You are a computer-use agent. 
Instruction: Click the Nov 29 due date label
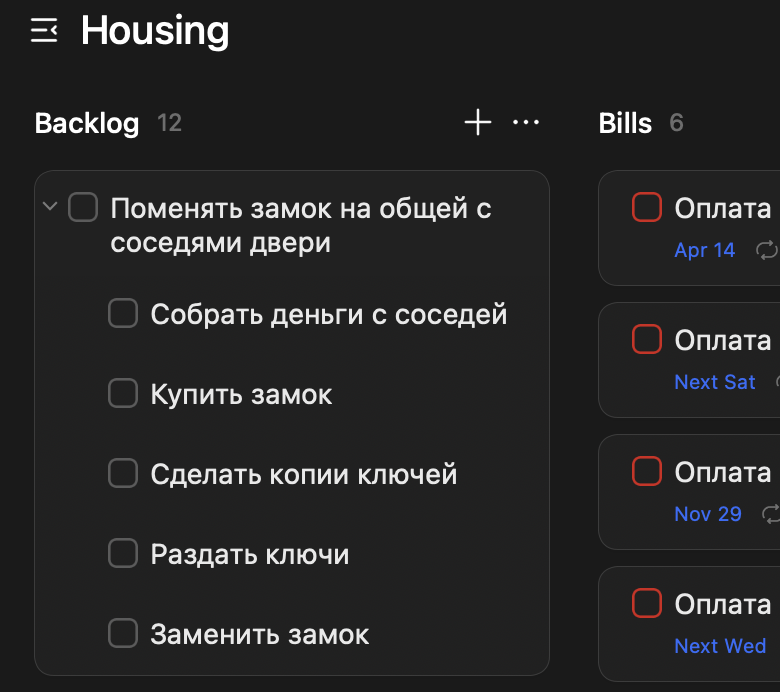click(708, 514)
